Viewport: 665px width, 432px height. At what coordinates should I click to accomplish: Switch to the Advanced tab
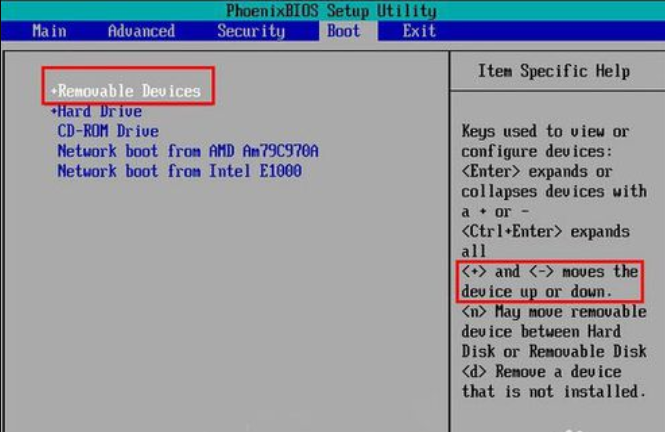141,31
